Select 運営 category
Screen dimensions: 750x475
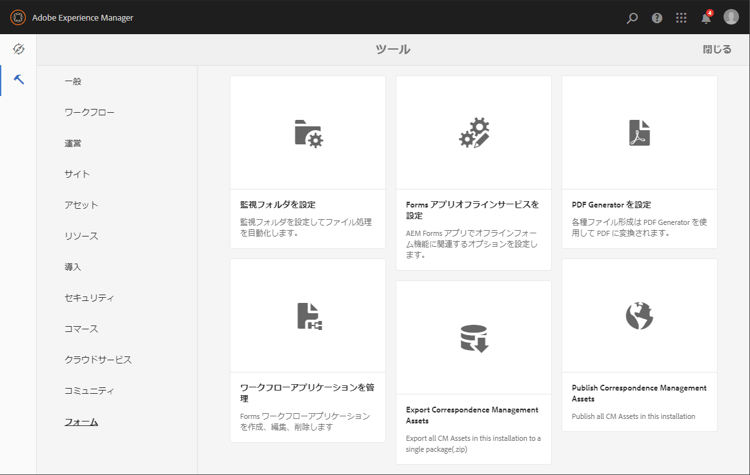click(73, 143)
